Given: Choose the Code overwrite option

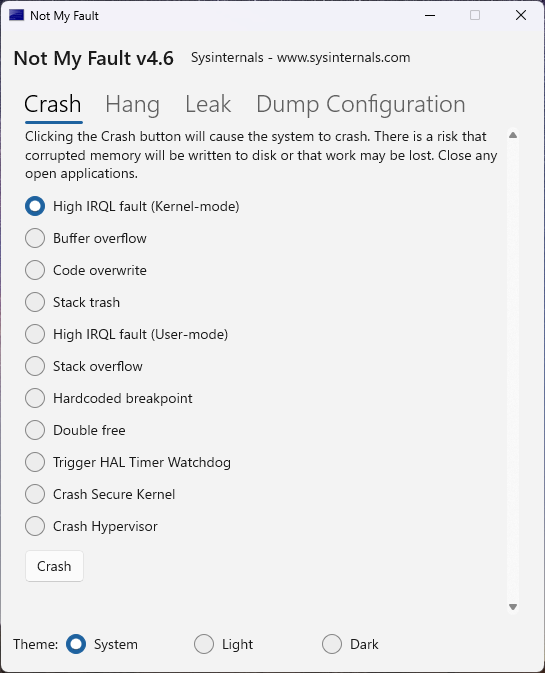Looking at the screenshot, I should (35, 270).
